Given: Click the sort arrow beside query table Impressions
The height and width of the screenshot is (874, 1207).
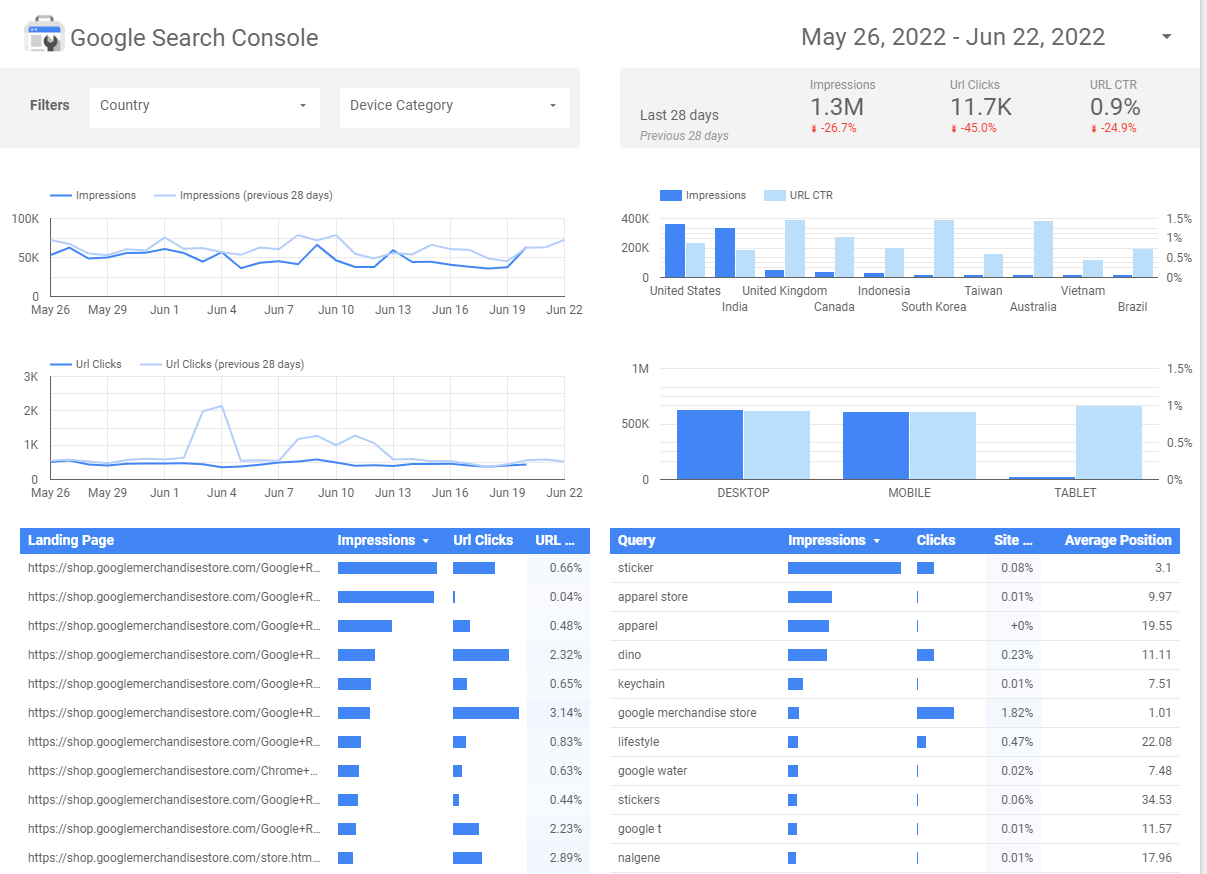Looking at the screenshot, I should [877, 541].
